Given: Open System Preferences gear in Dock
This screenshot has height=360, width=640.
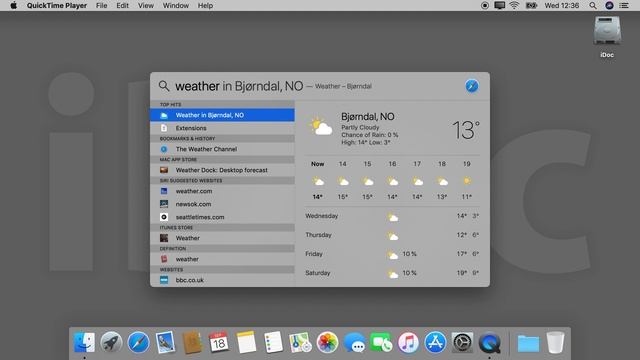Looking at the screenshot, I should pos(462,342).
